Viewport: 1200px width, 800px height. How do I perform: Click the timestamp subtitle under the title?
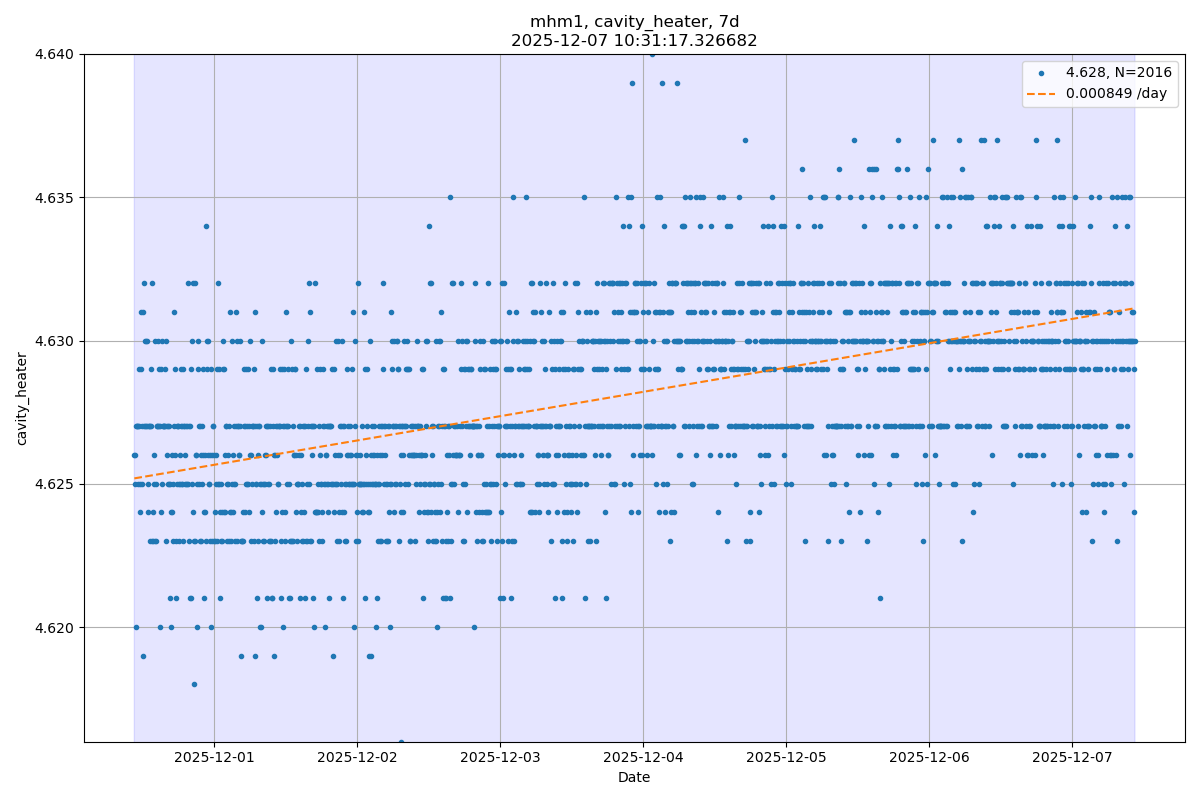tap(634, 41)
